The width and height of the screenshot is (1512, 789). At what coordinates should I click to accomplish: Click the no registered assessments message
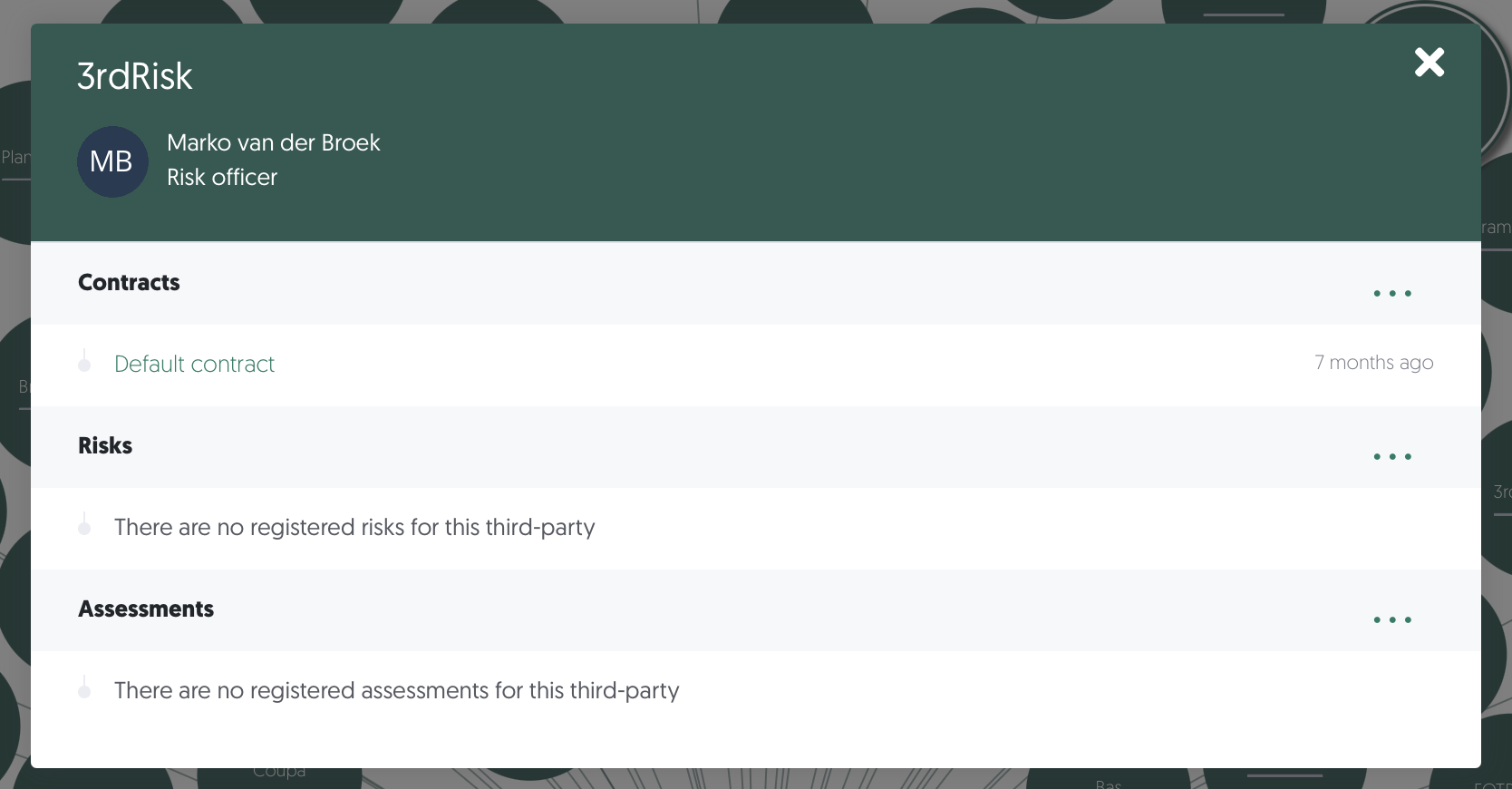click(x=396, y=690)
